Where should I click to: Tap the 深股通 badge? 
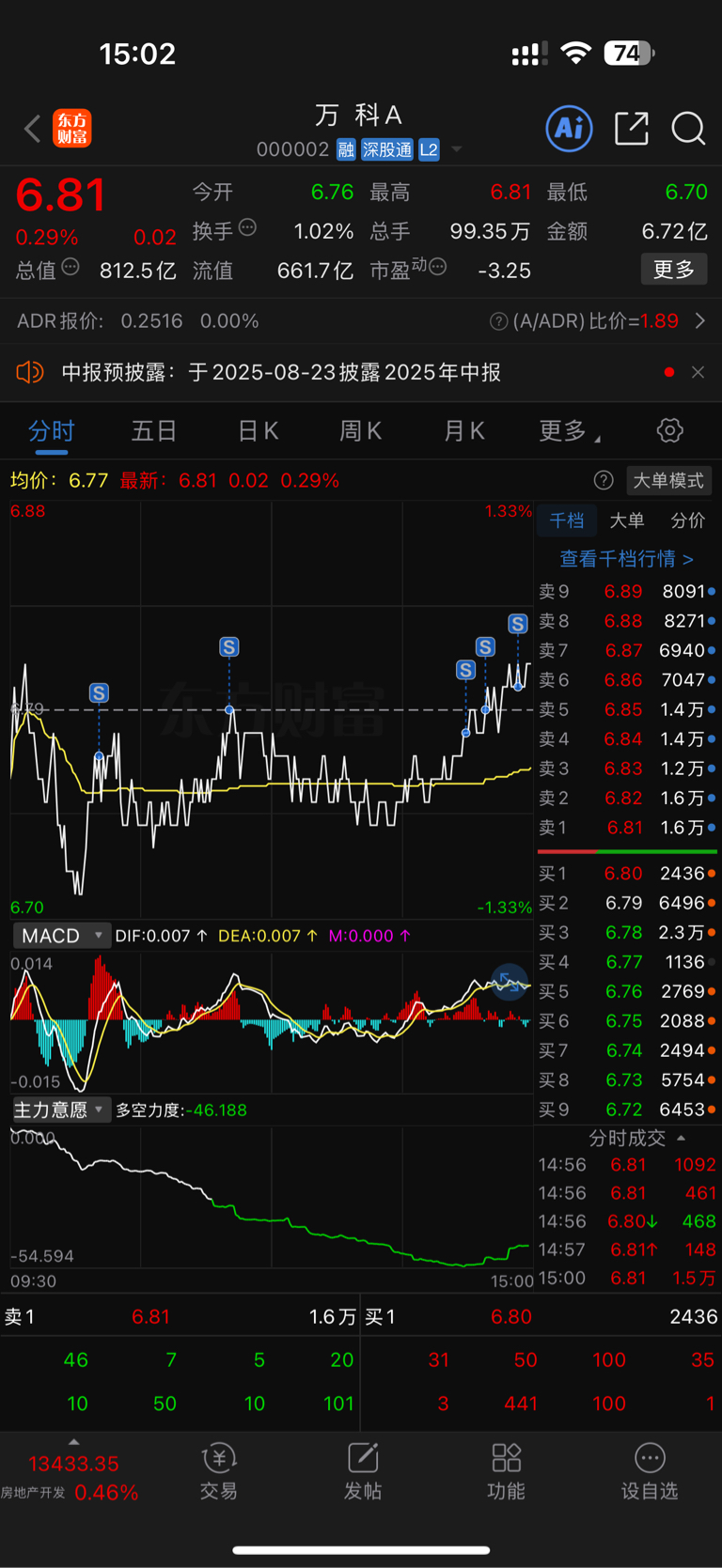click(x=387, y=149)
